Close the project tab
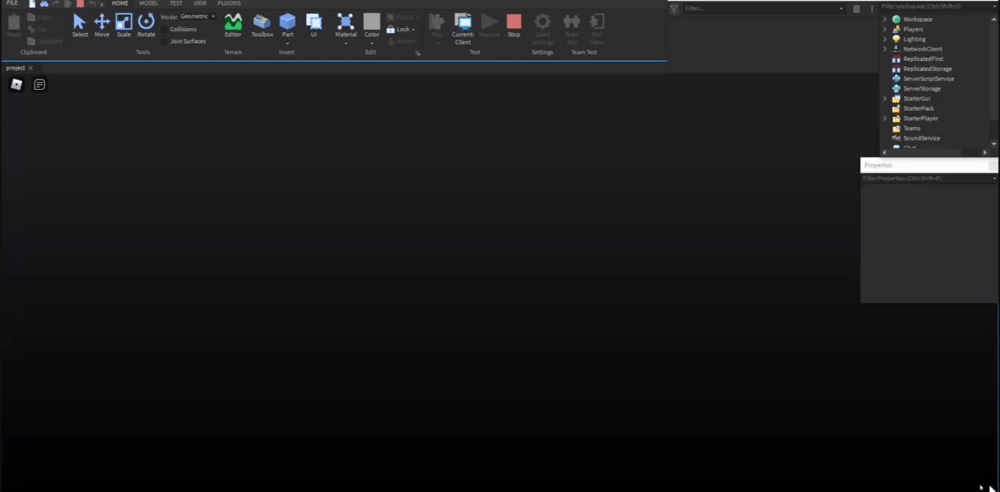 click(31, 68)
